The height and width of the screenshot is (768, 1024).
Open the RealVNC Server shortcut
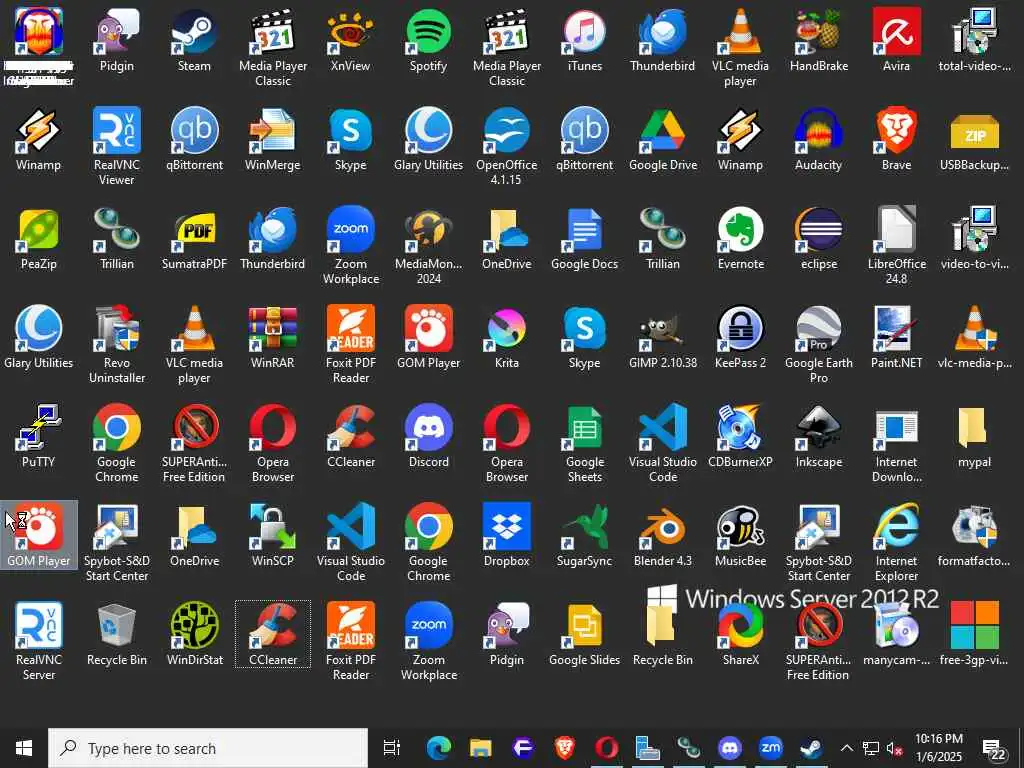(x=39, y=641)
